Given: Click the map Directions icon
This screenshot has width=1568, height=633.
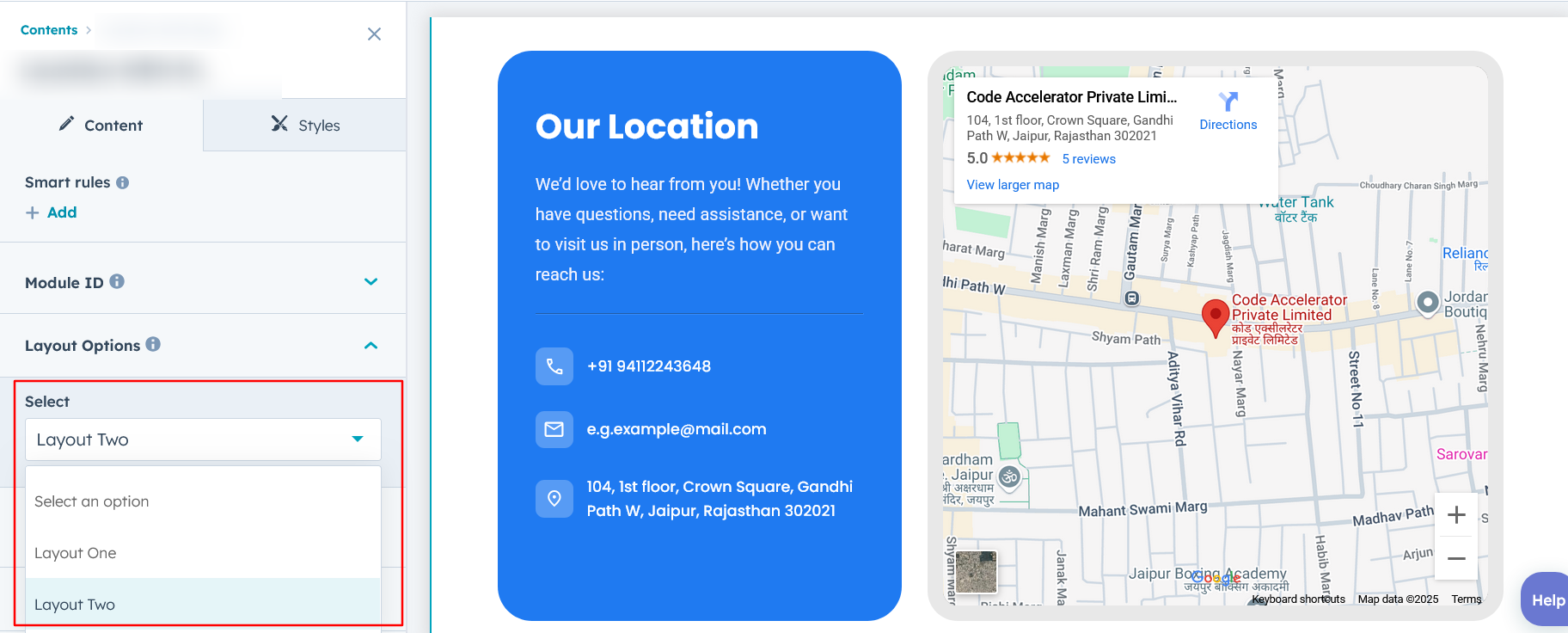Looking at the screenshot, I should (x=1228, y=102).
